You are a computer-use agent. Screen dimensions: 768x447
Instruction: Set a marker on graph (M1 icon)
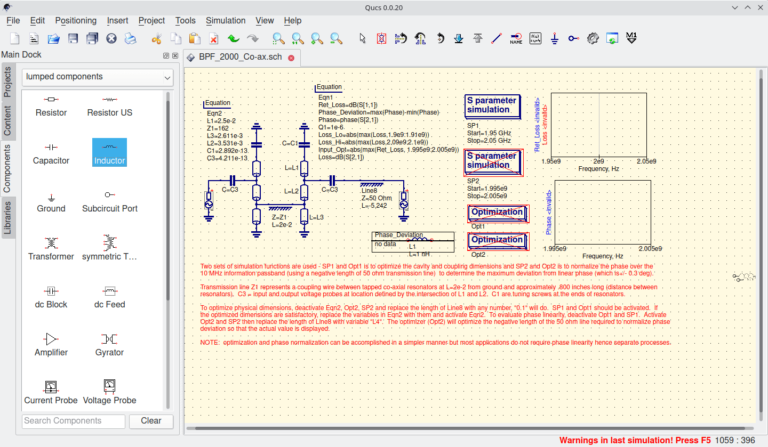click(x=631, y=38)
